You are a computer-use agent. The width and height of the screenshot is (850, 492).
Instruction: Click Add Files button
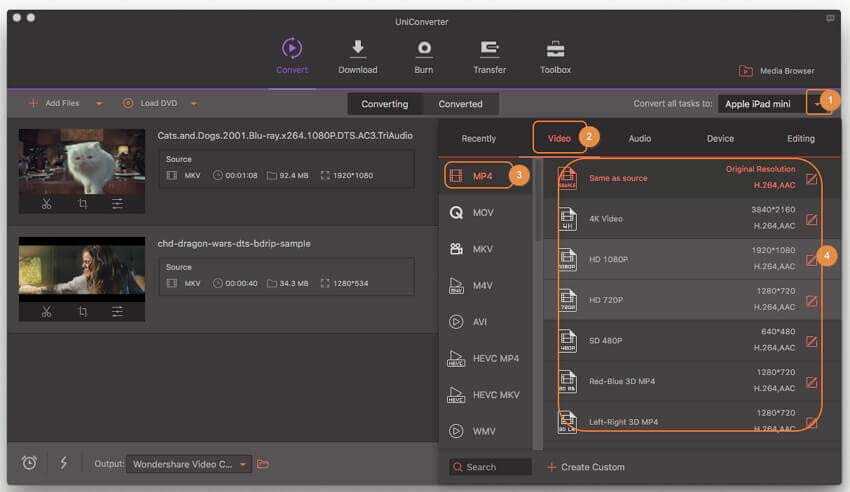[x=54, y=103]
